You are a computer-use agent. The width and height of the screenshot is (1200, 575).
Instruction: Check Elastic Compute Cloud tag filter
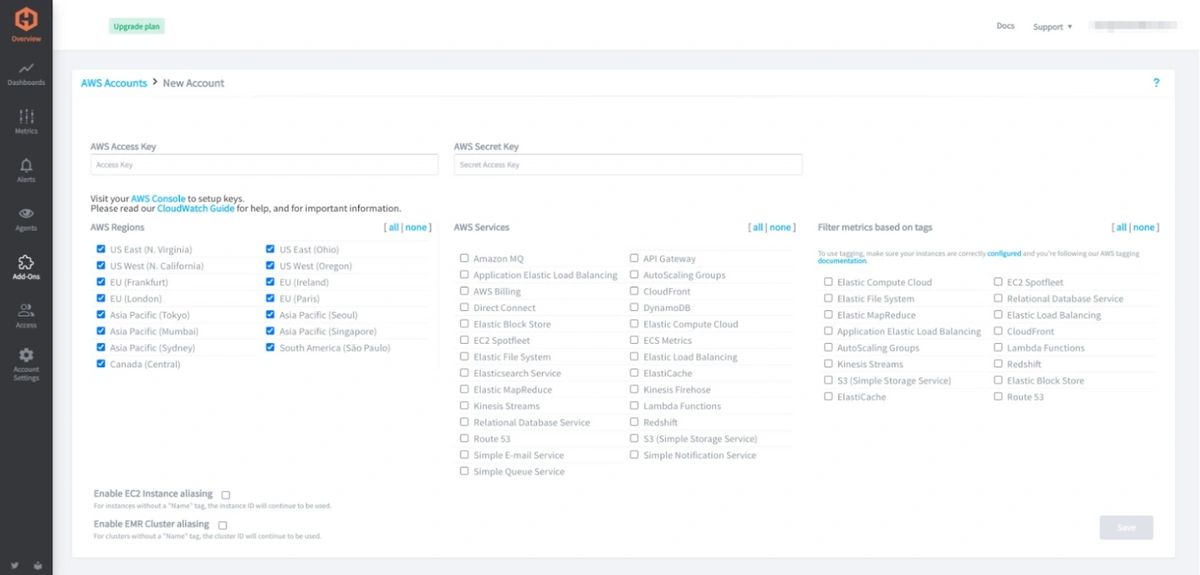[828, 282]
